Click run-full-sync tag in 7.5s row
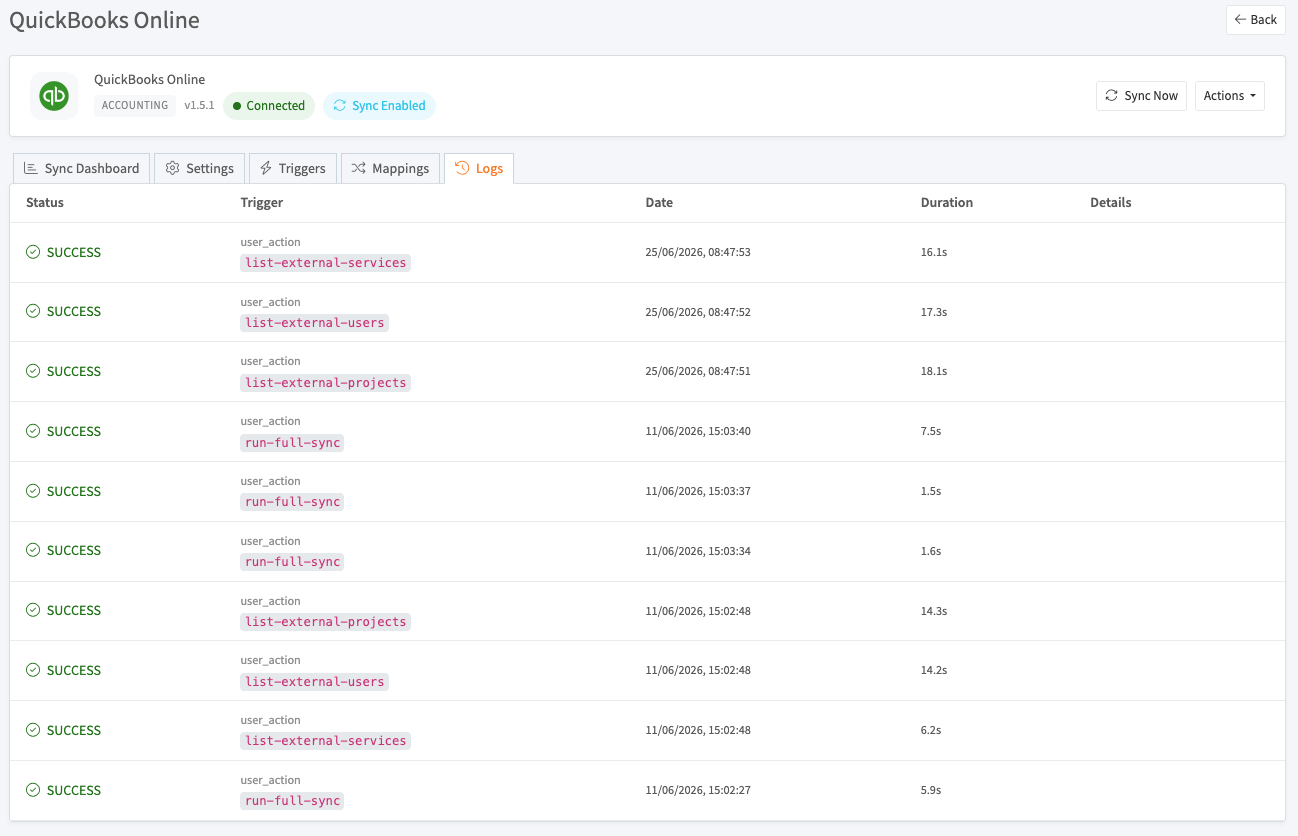The image size is (1298, 836). coord(292,442)
